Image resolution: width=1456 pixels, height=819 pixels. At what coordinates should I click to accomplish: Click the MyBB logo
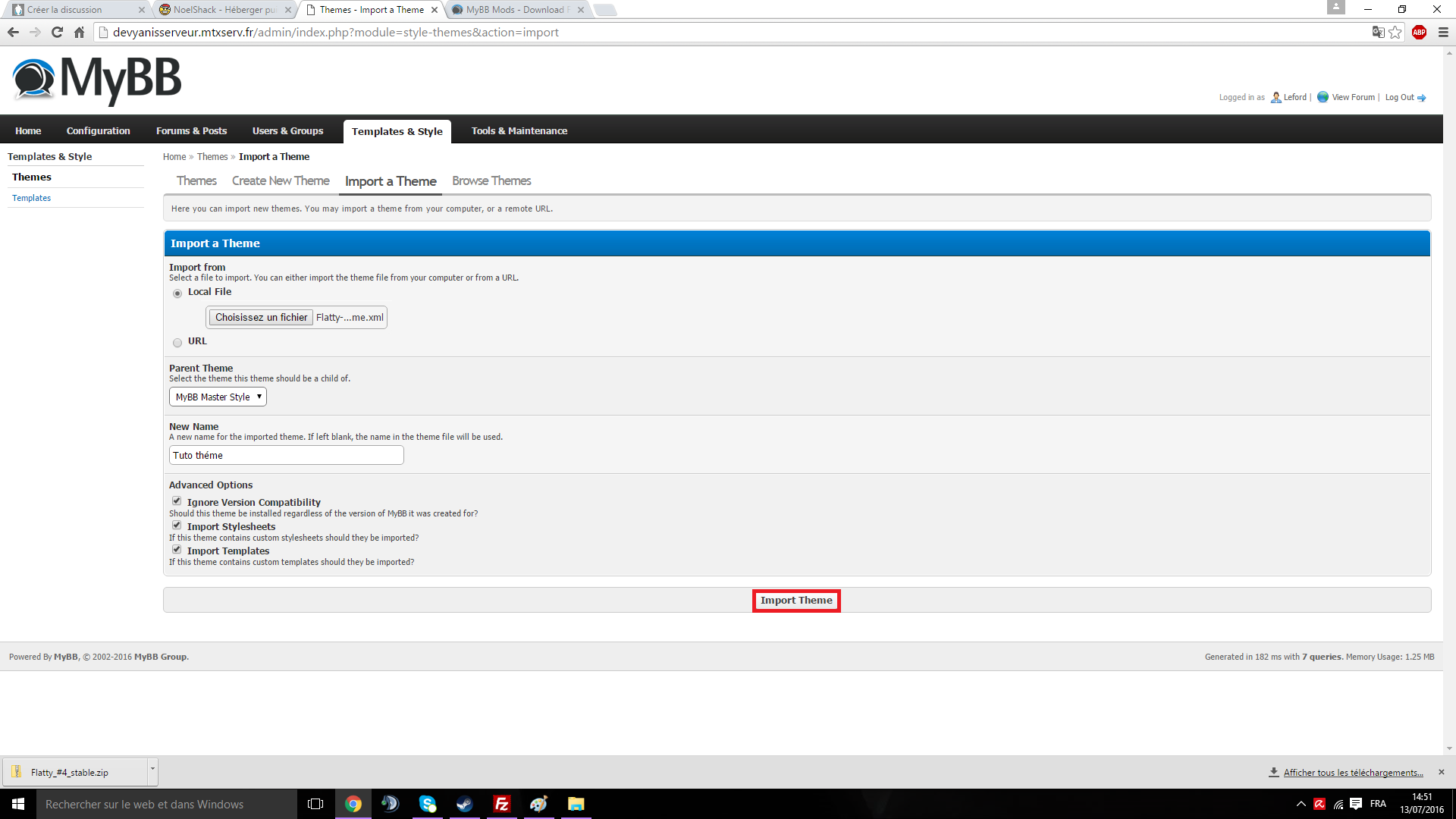97,80
